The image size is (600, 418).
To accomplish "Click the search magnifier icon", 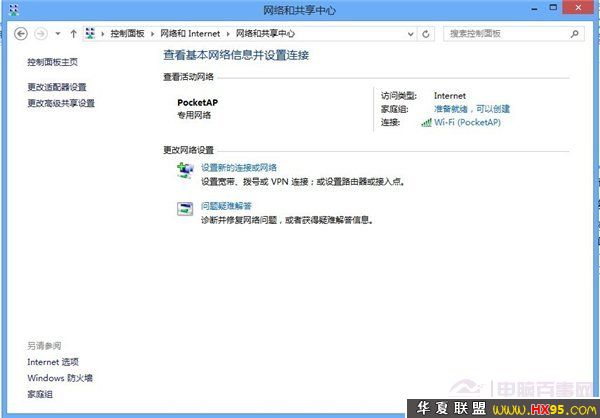I will (578, 33).
